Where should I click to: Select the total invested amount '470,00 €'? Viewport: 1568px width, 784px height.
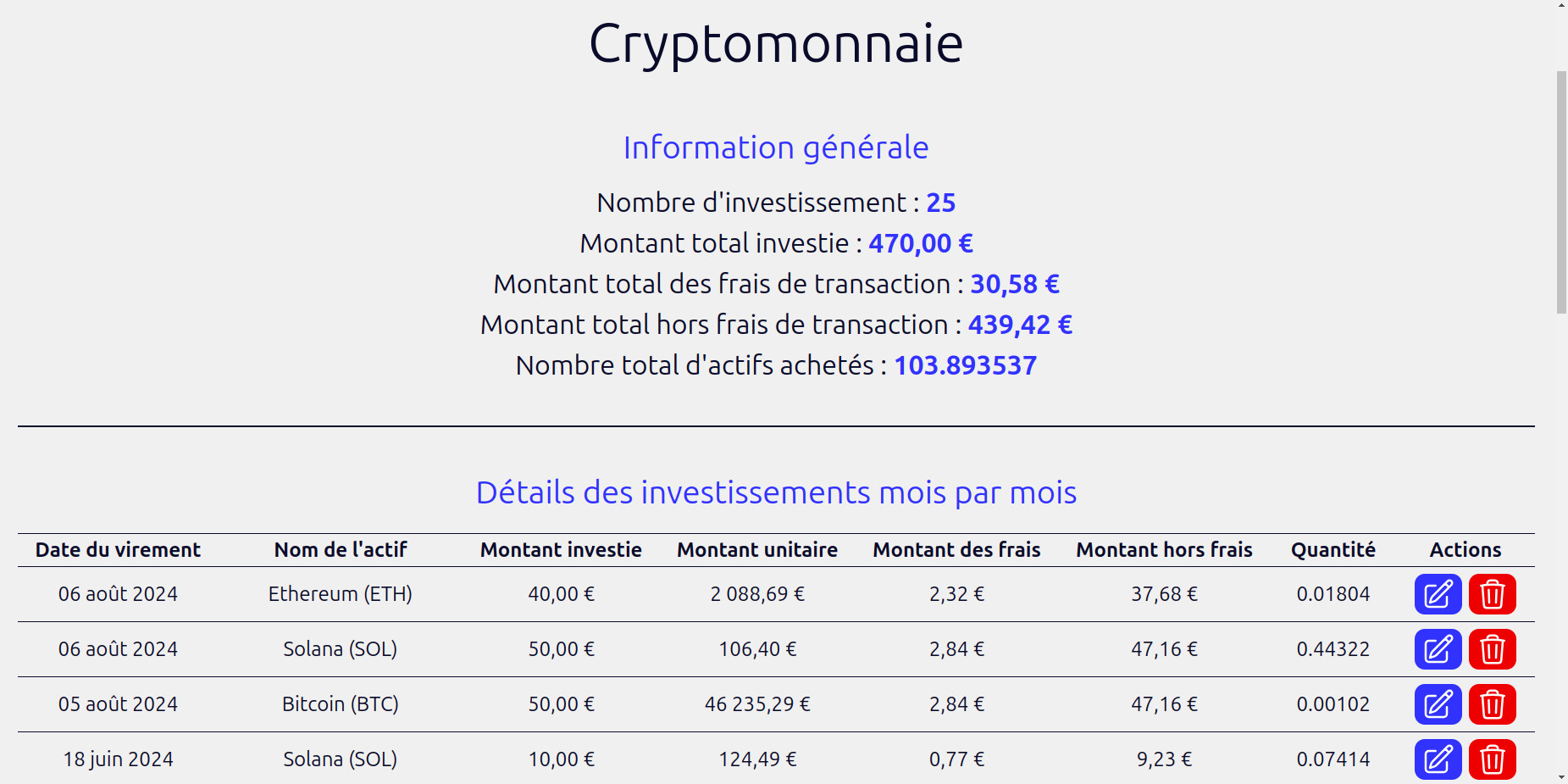[921, 243]
